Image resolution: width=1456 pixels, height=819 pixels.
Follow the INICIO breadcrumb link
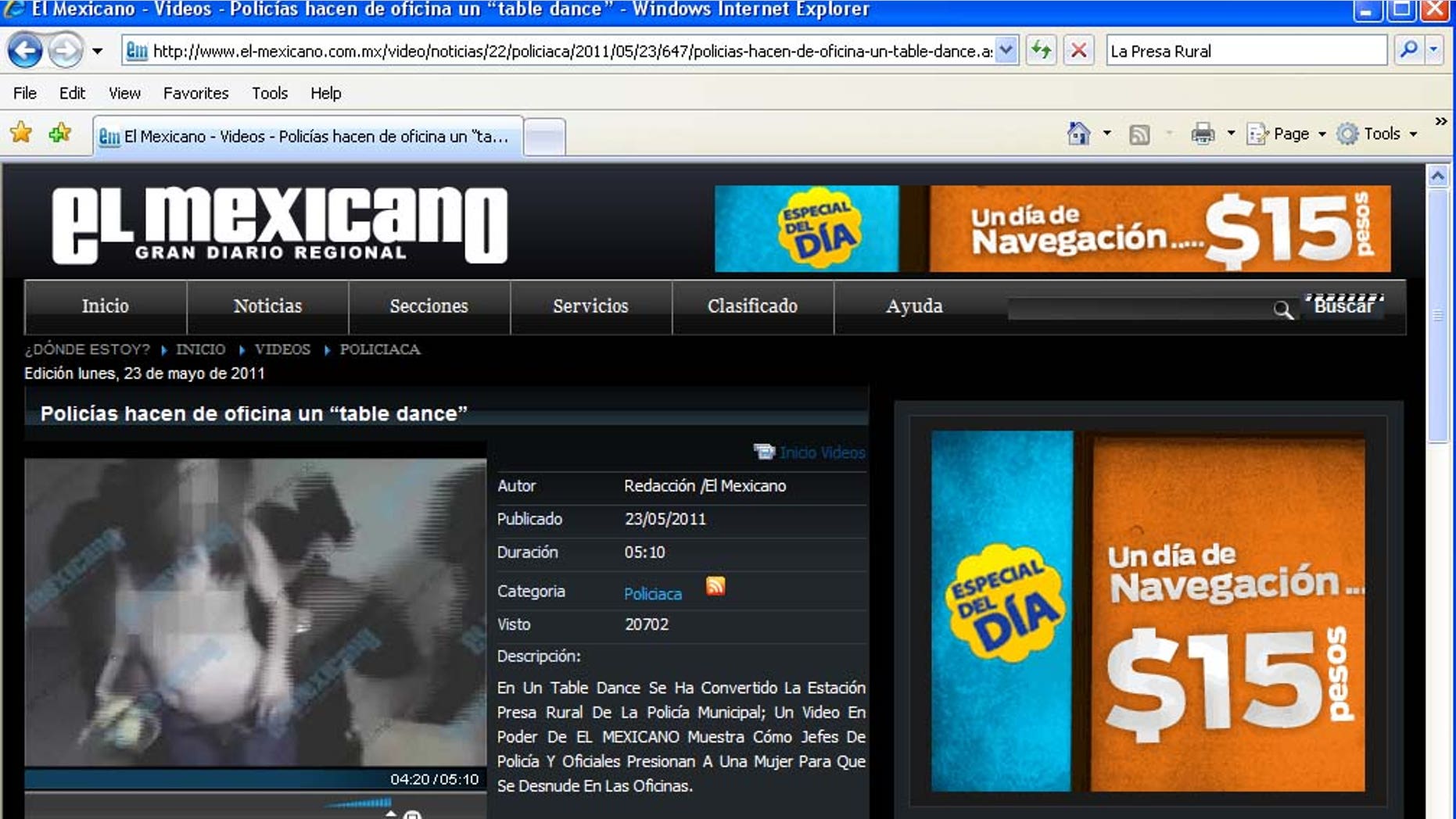200,349
